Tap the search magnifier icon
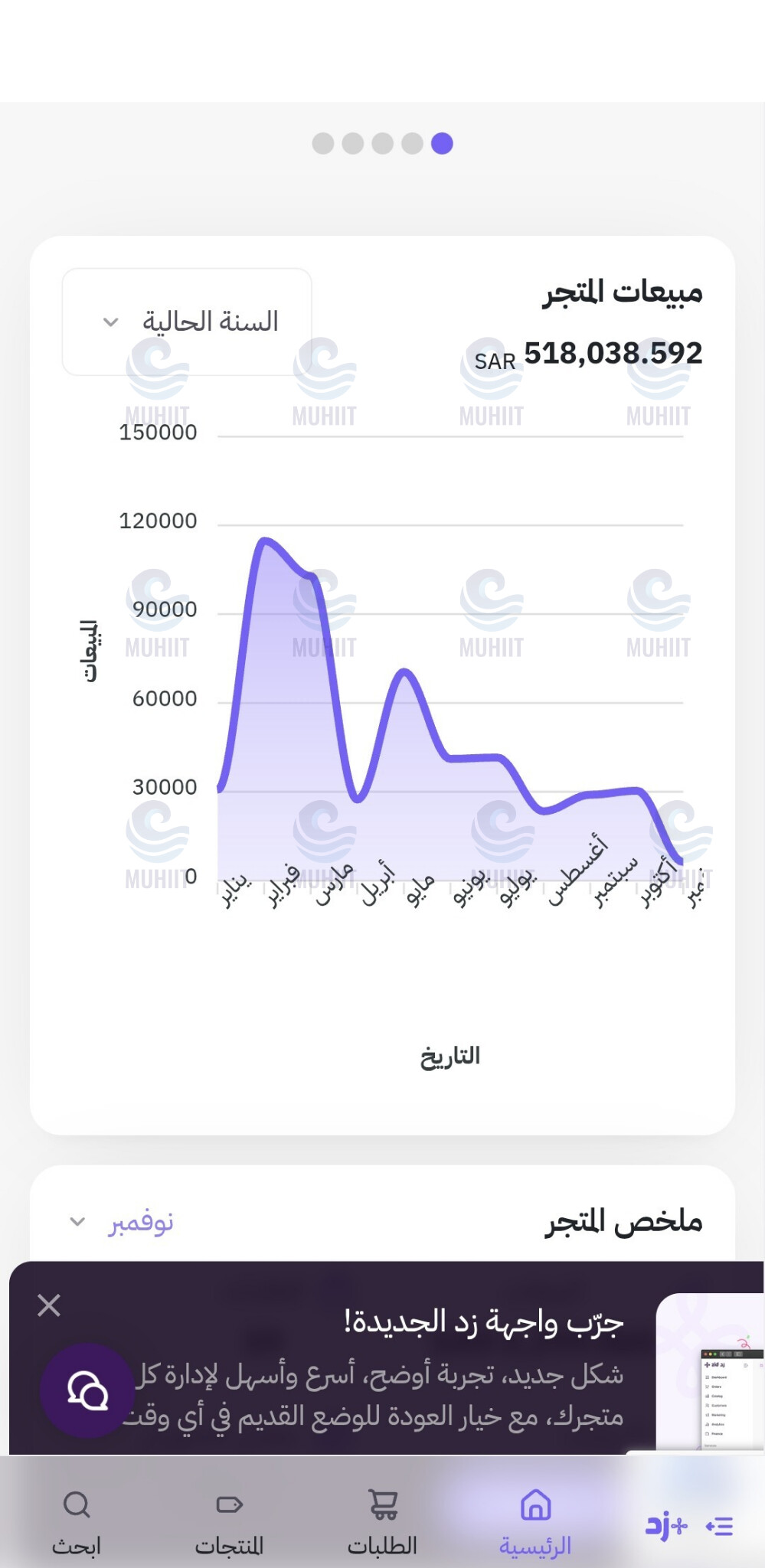Screen dimensions: 765x1568 tap(77, 1504)
